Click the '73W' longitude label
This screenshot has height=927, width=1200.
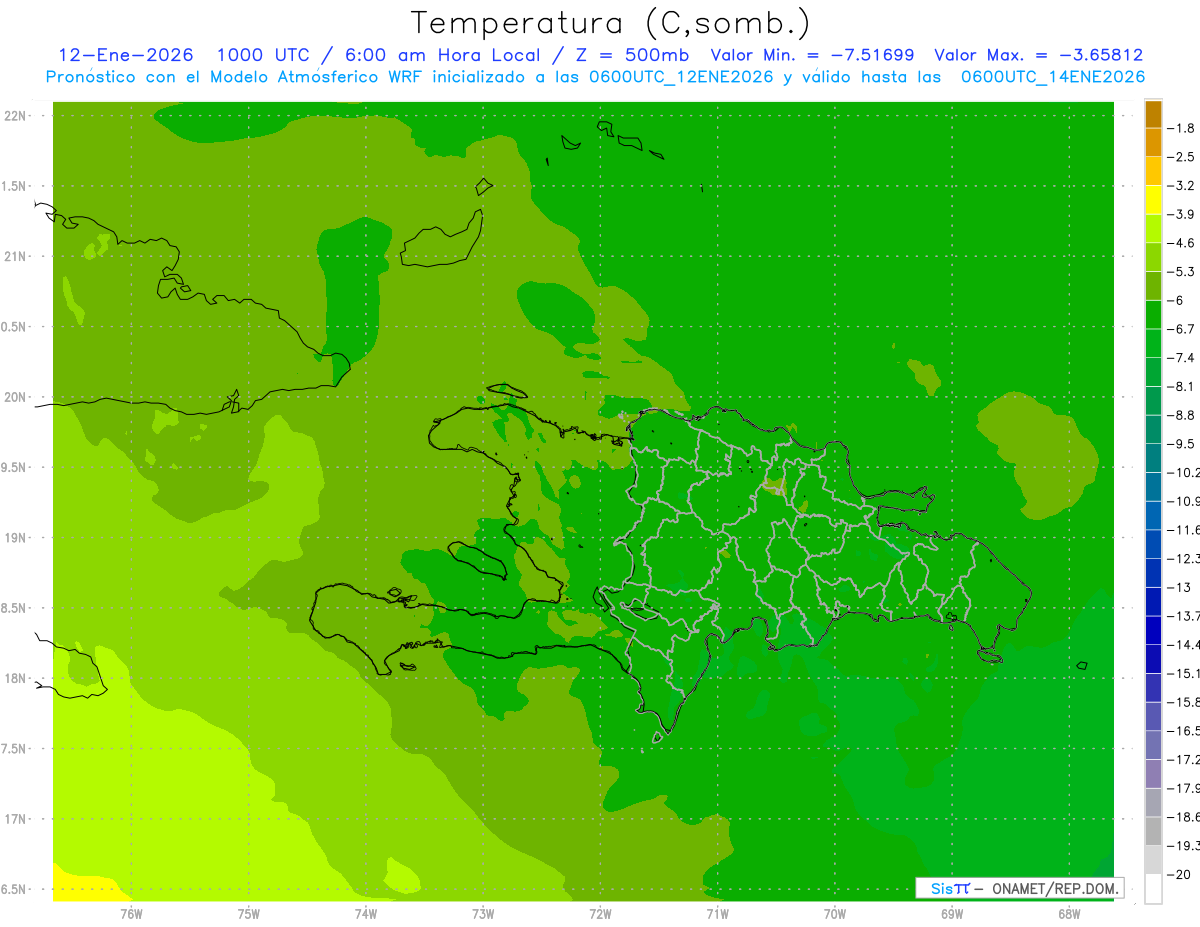(483, 914)
